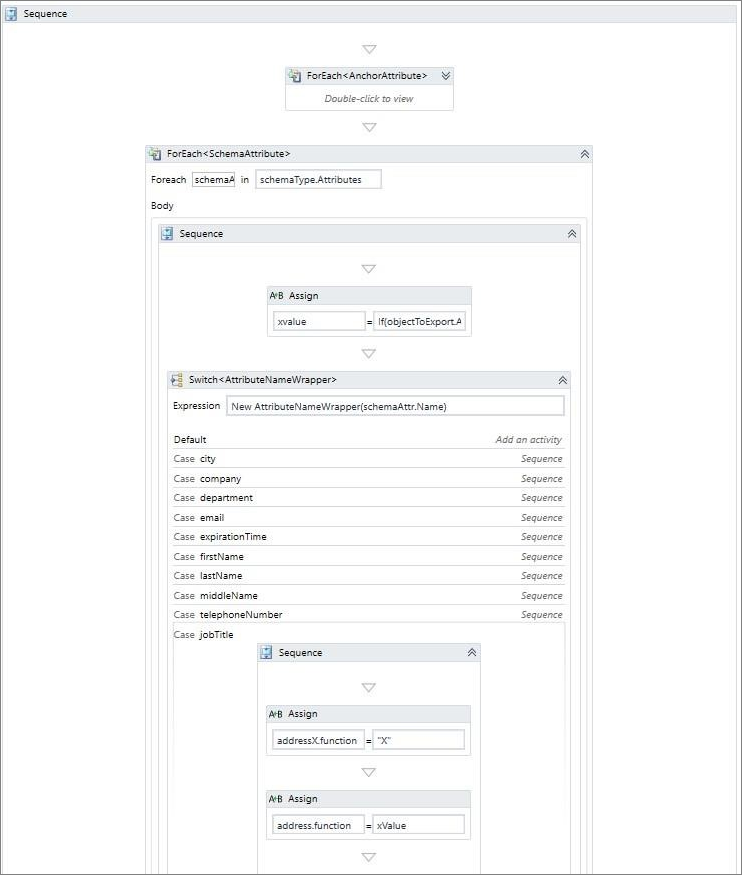Viewport: 742px width, 875px height.
Task: Click the jobTitle case Sequence icon
Action: [x=267, y=653]
